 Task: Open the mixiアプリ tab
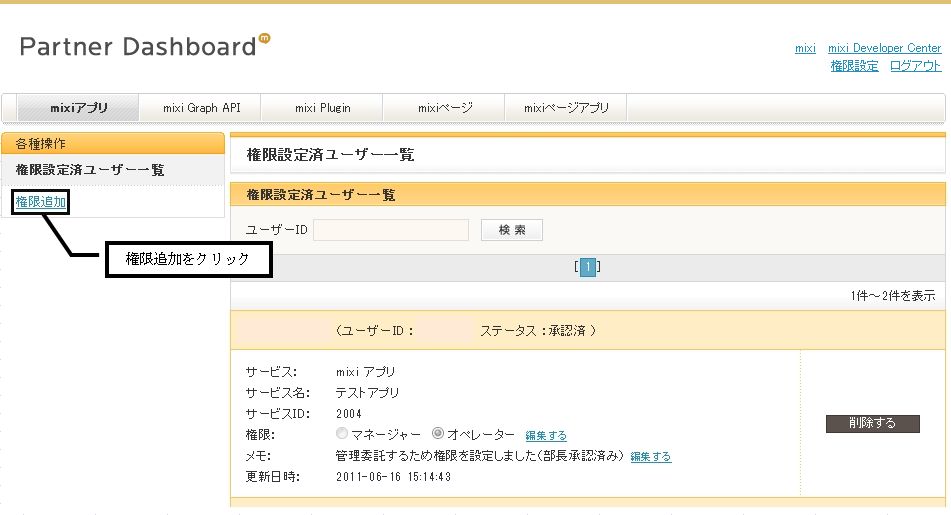(x=78, y=108)
